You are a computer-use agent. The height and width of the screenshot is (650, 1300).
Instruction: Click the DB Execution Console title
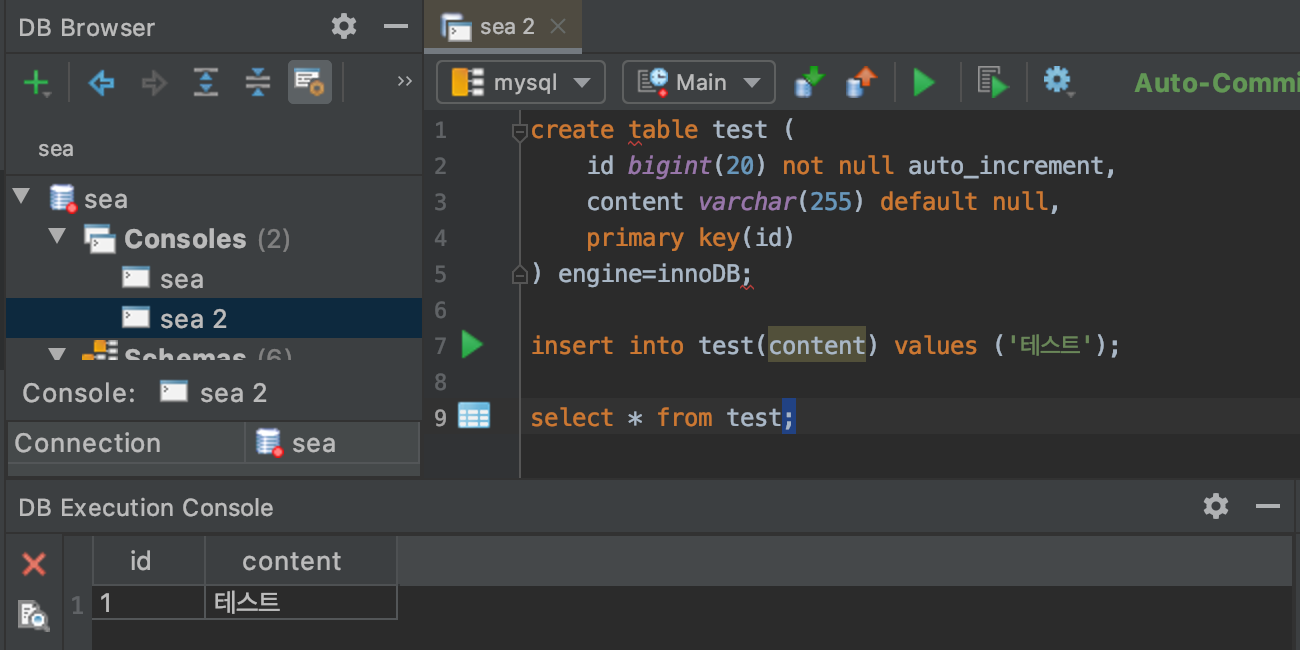pos(146,508)
